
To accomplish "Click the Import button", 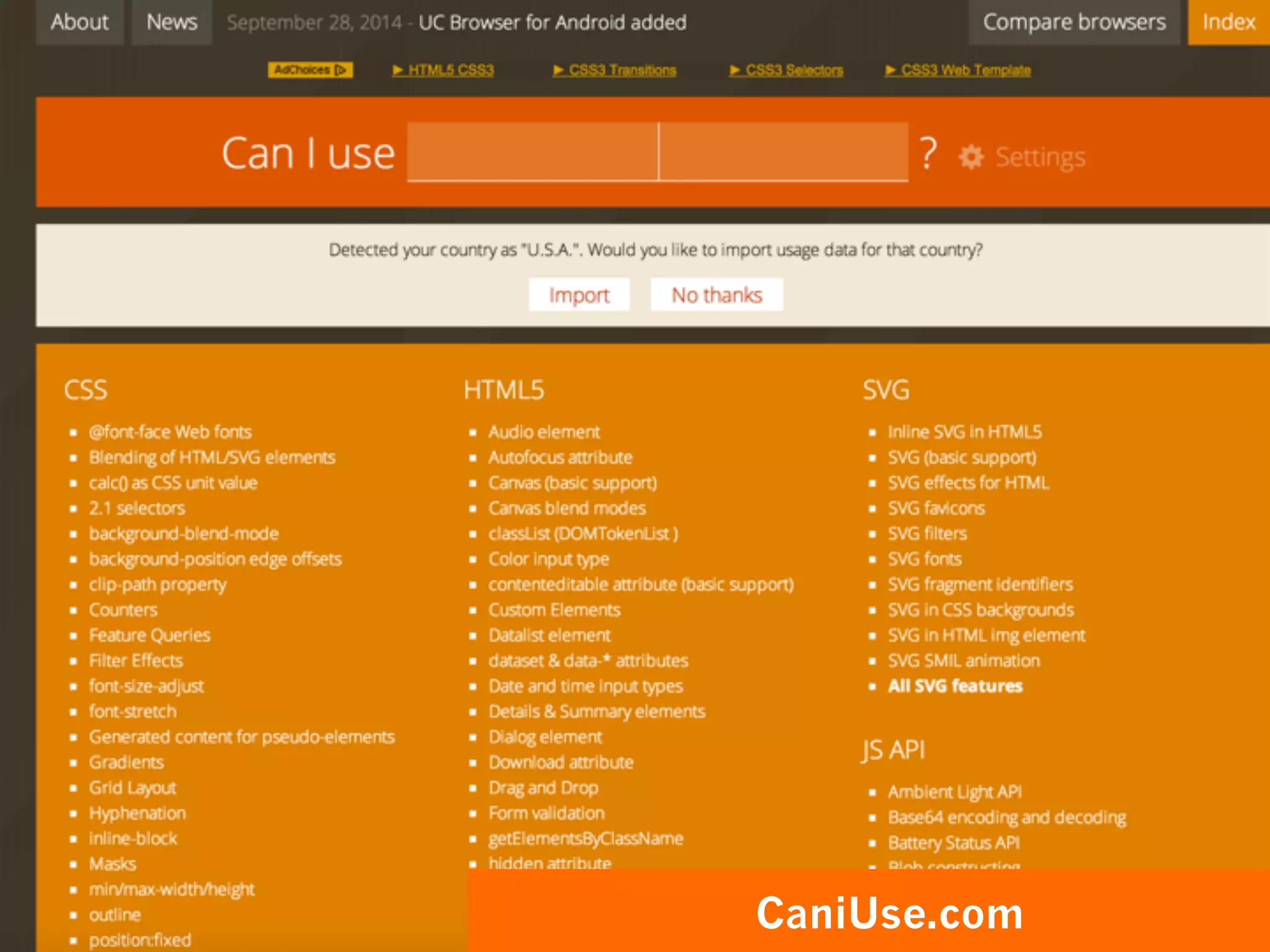I will (579, 294).
